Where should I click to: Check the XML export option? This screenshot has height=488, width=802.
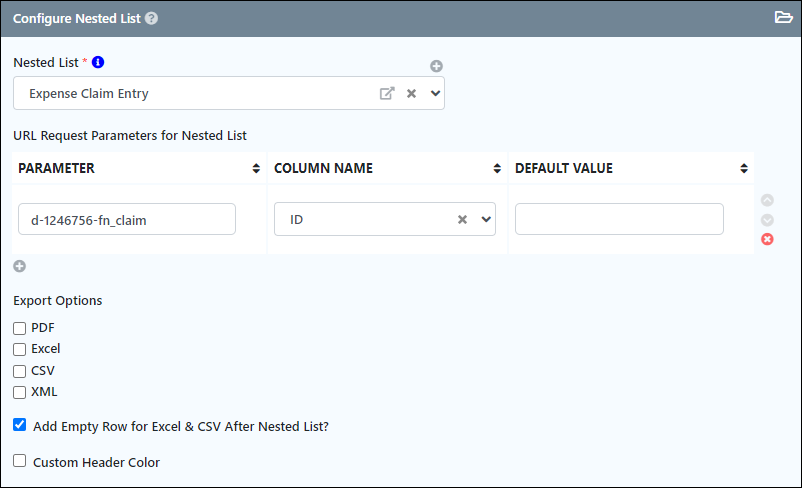(x=19, y=392)
